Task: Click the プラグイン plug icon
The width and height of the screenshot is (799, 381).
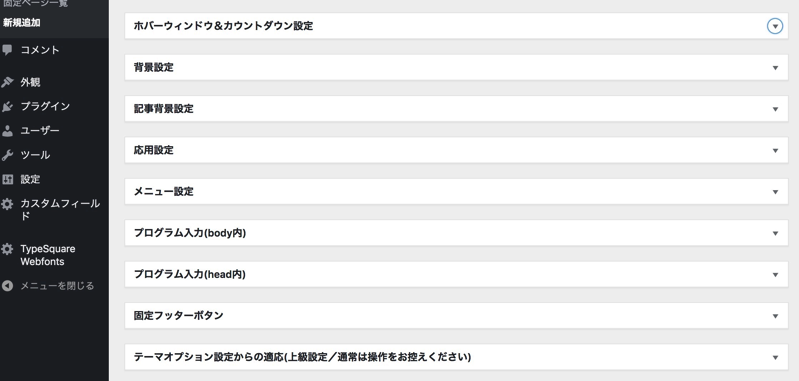Action: point(7,106)
